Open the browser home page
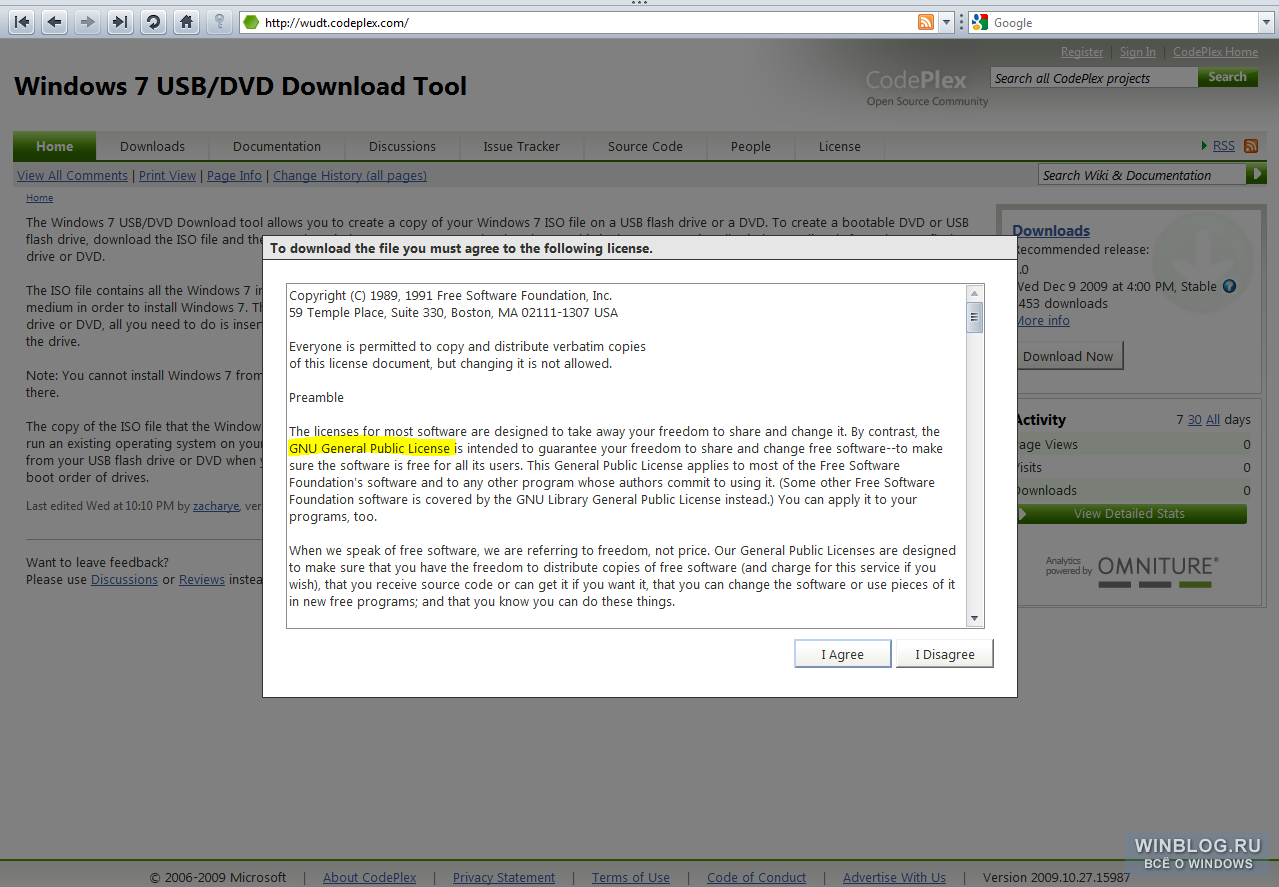 (185, 22)
